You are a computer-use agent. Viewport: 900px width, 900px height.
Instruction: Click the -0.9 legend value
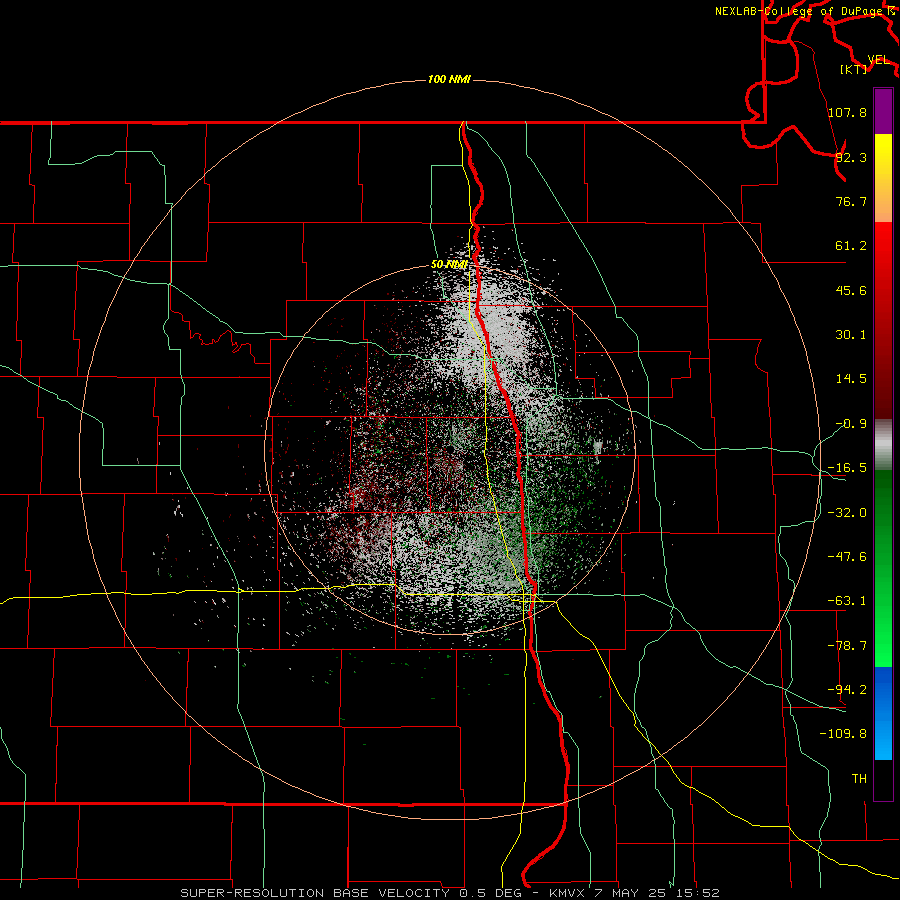pyautogui.click(x=851, y=424)
